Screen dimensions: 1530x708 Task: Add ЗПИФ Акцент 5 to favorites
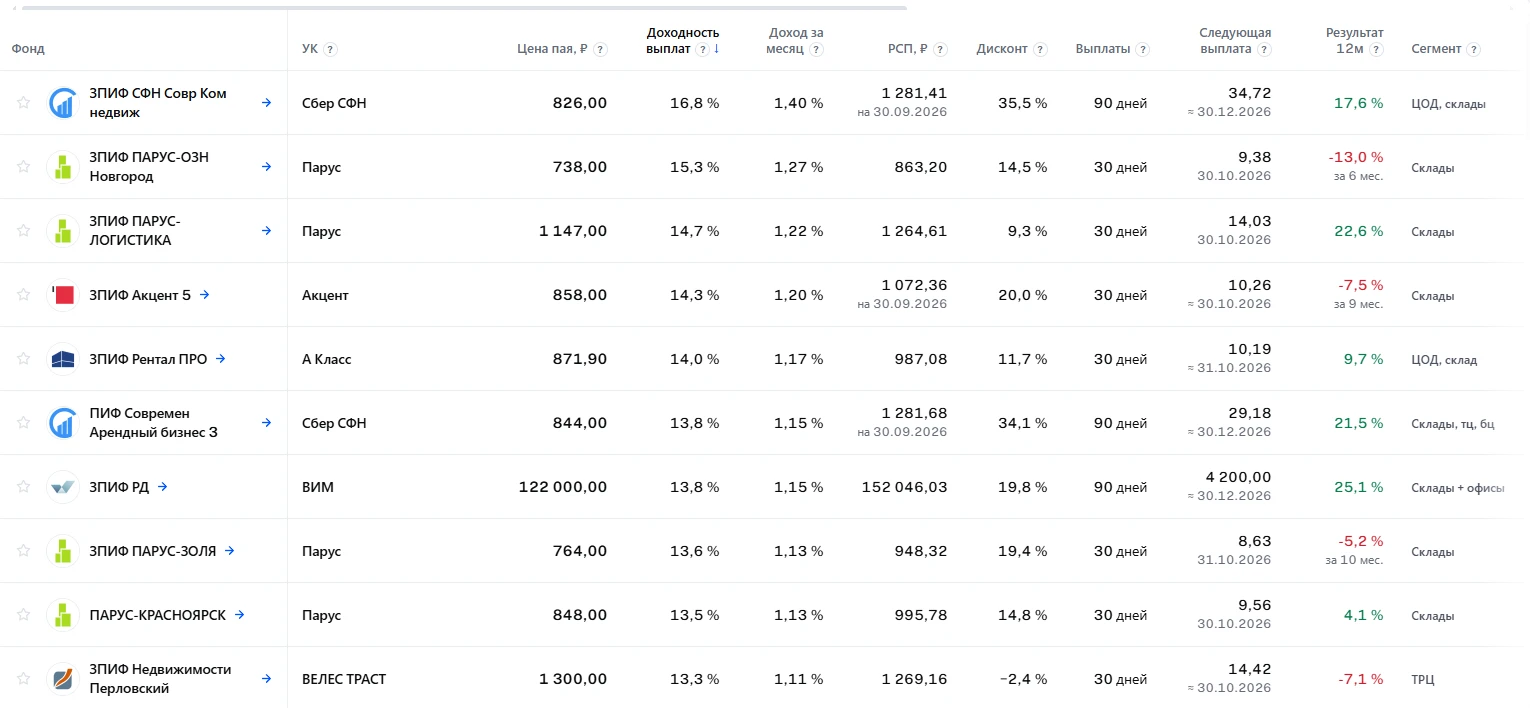(x=23, y=294)
